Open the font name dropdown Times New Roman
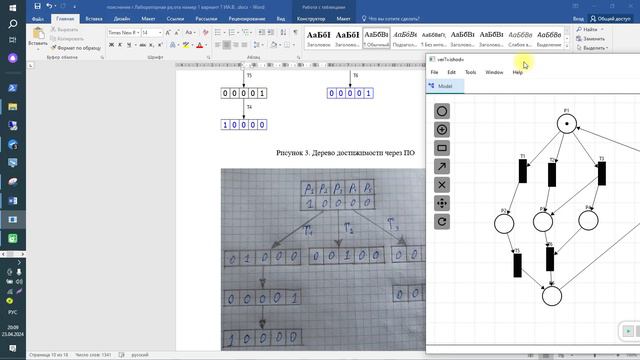This screenshot has height=360, width=640. [x=138, y=32]
